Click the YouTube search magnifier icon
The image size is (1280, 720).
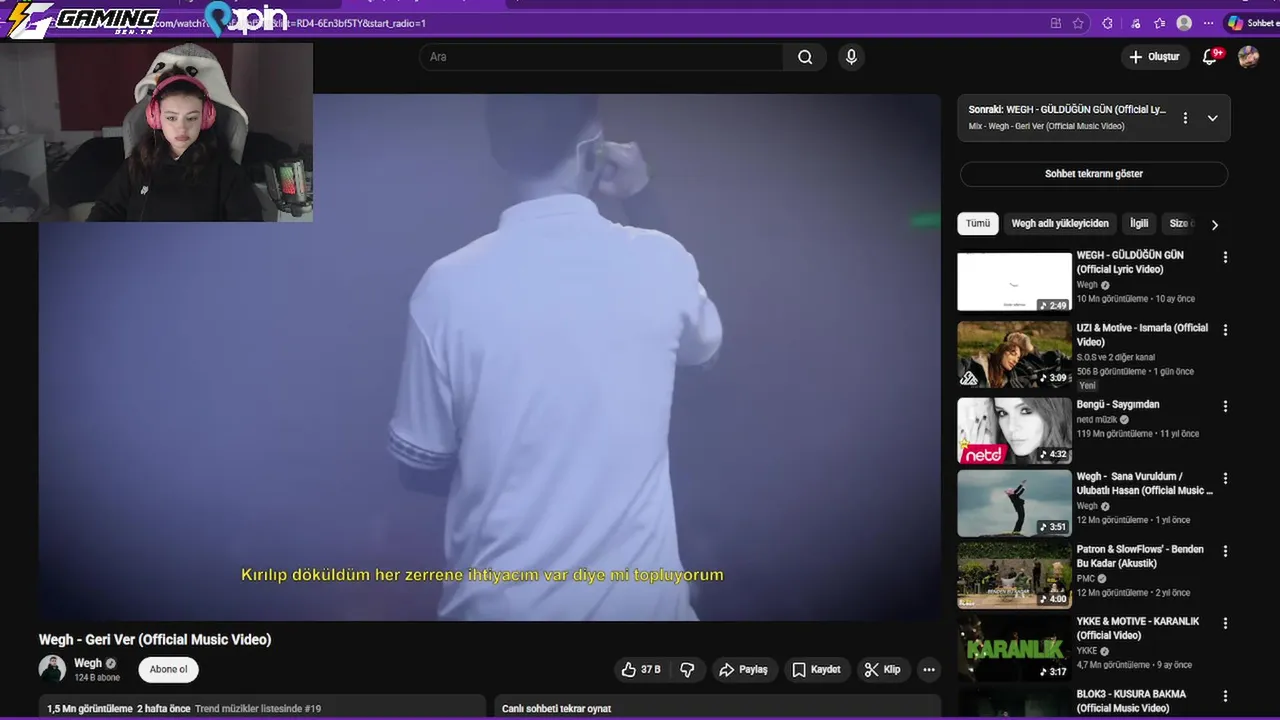pyautogui.click(x=805, y=57)
